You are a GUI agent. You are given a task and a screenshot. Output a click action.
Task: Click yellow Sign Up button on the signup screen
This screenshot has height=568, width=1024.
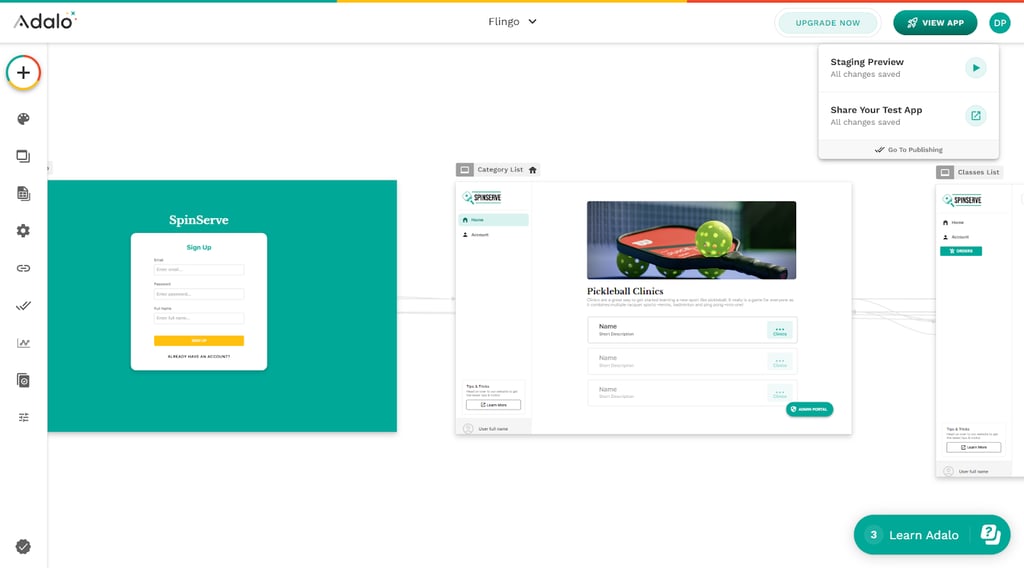[x=199, y=341]
